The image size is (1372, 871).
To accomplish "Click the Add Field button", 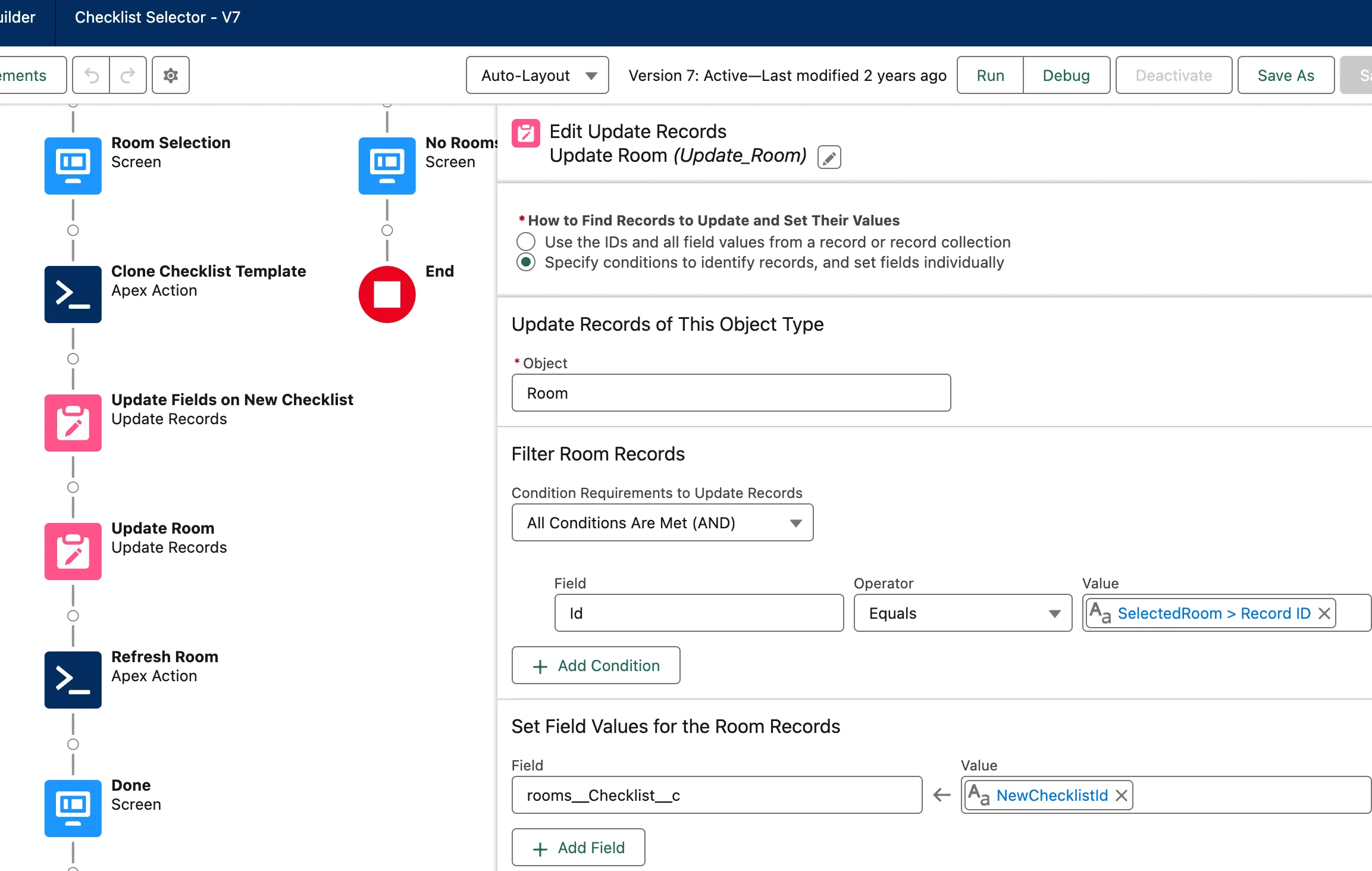I will click(x=579, y=848).
